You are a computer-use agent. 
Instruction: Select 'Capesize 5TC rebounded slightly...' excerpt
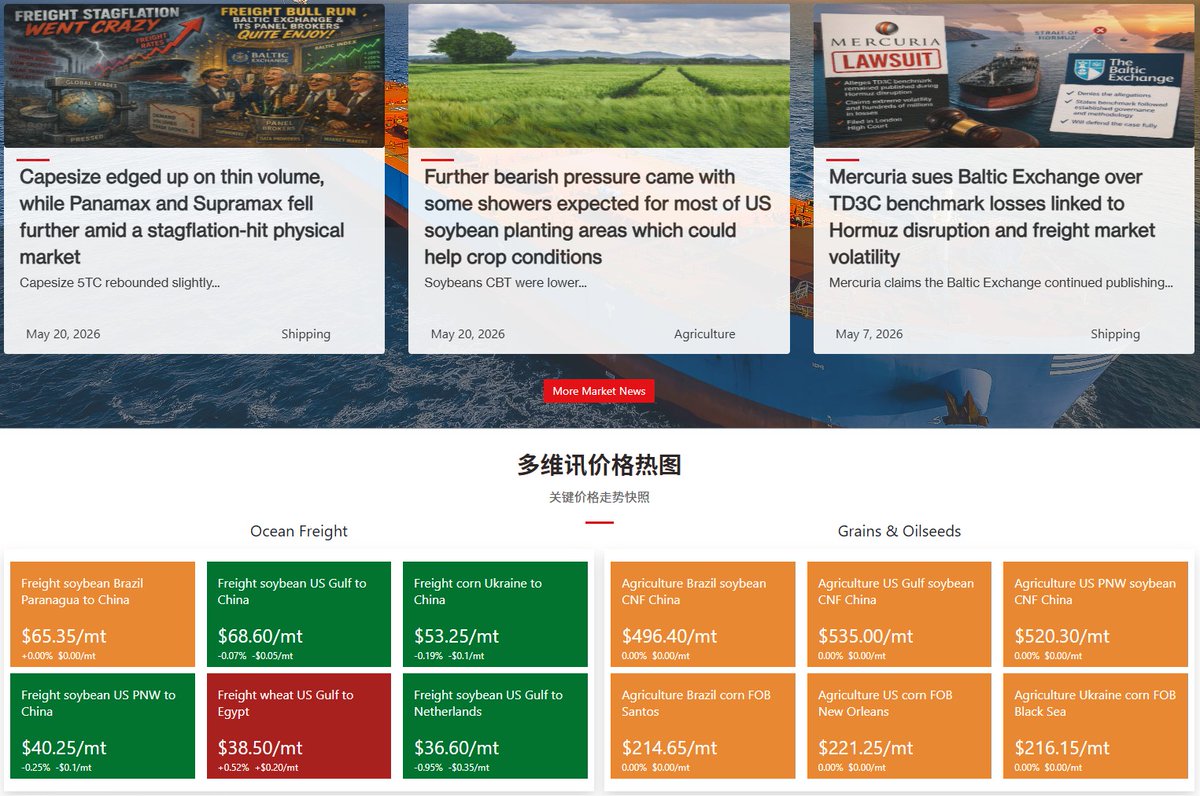pos(119,283)
